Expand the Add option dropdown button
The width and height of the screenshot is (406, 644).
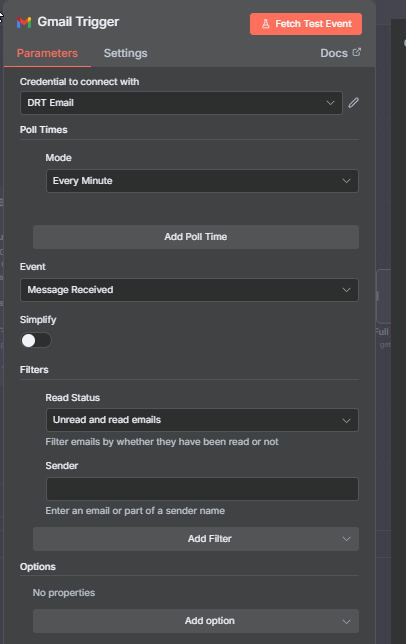196,621
